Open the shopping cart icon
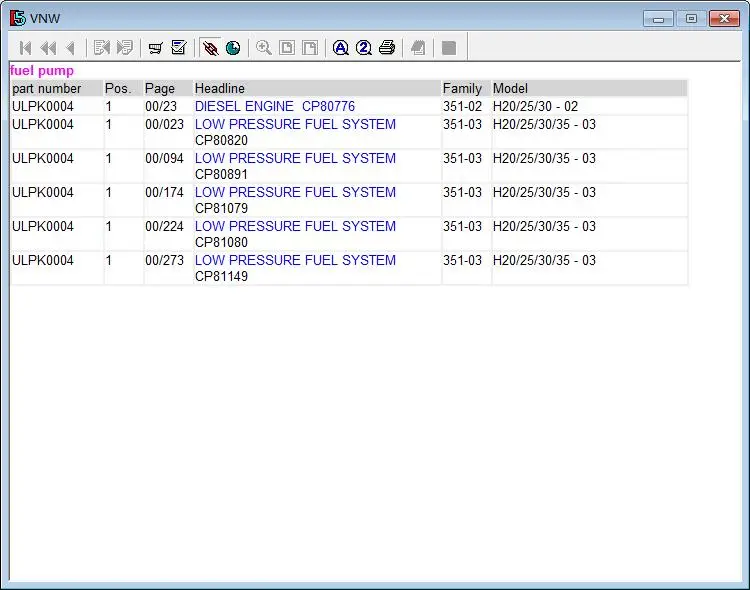This screenshot has width=750, height=590. [x=156, y=48]
